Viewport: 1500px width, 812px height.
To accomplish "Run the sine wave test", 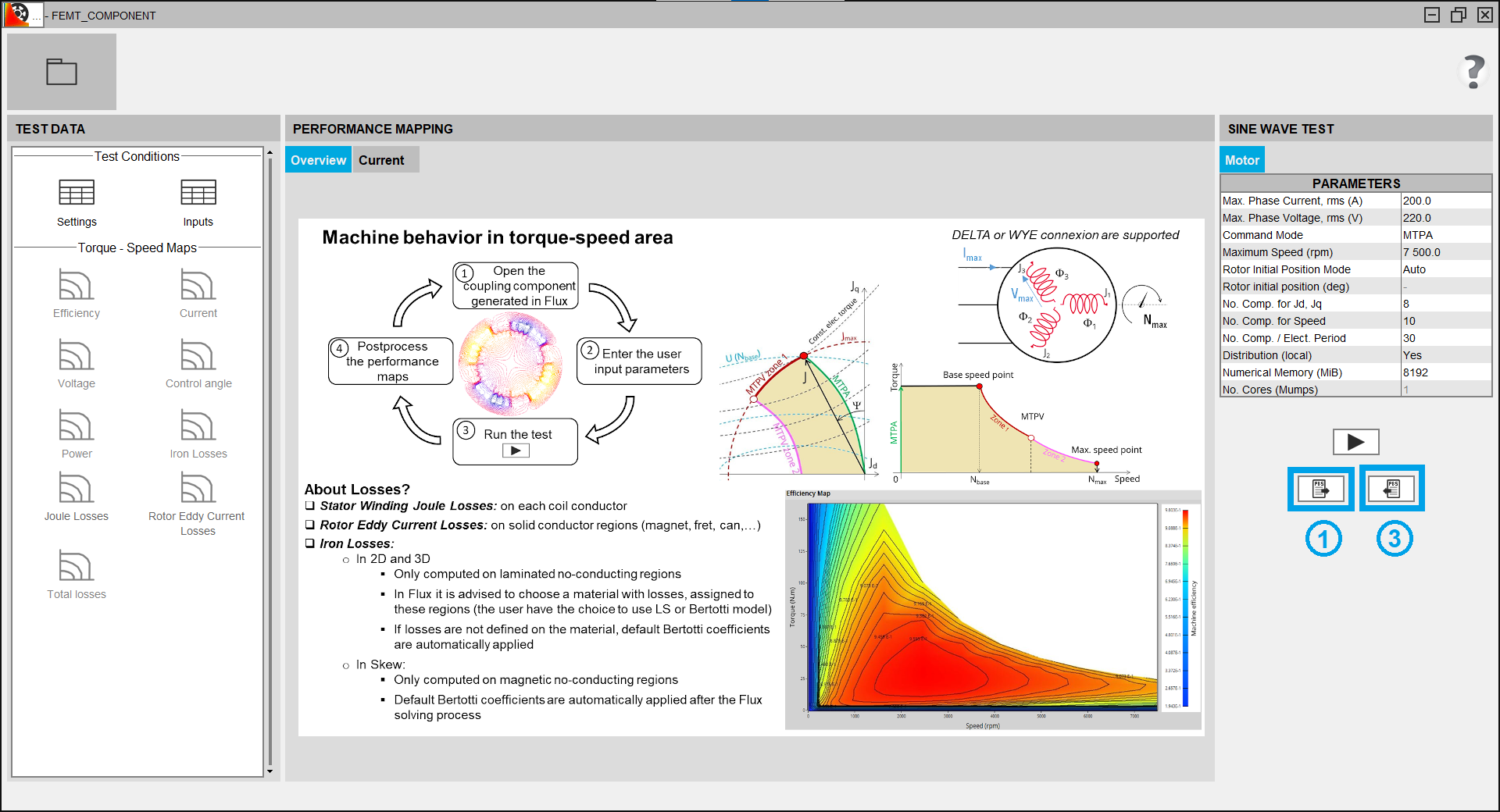I will [x=1355, y=442].
